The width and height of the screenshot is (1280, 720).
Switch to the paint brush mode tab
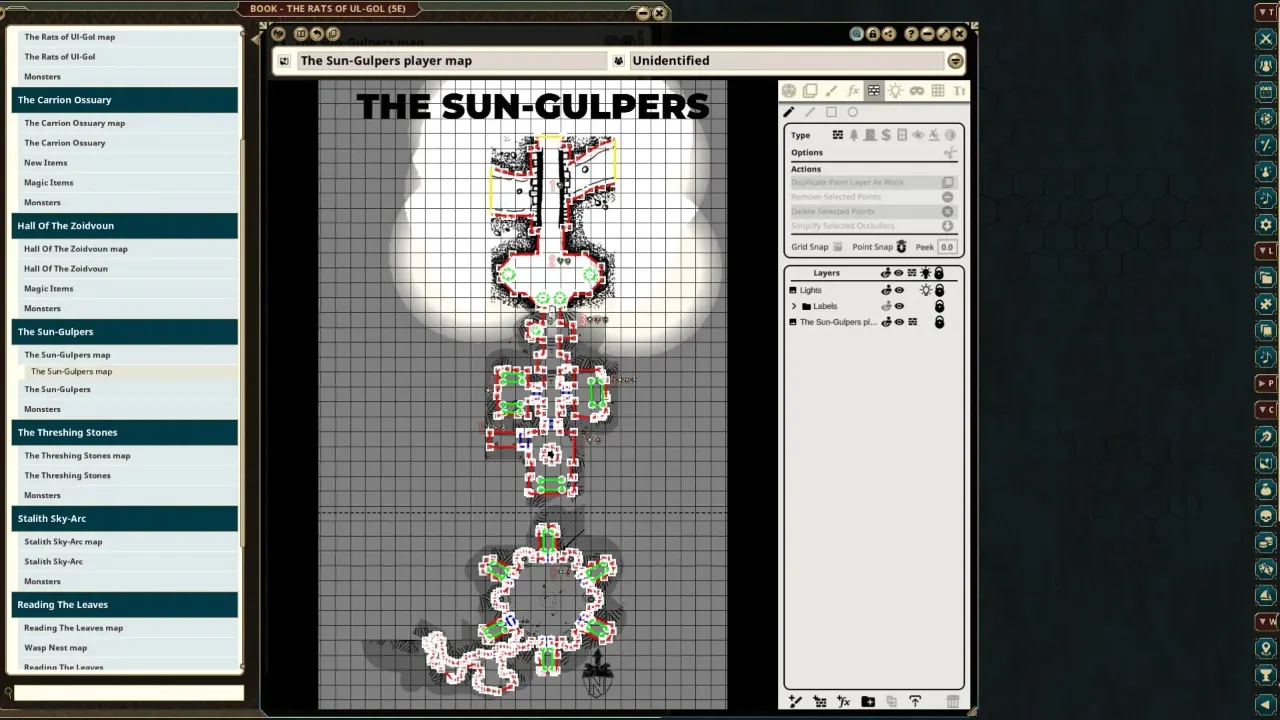[x=831, y=91]
